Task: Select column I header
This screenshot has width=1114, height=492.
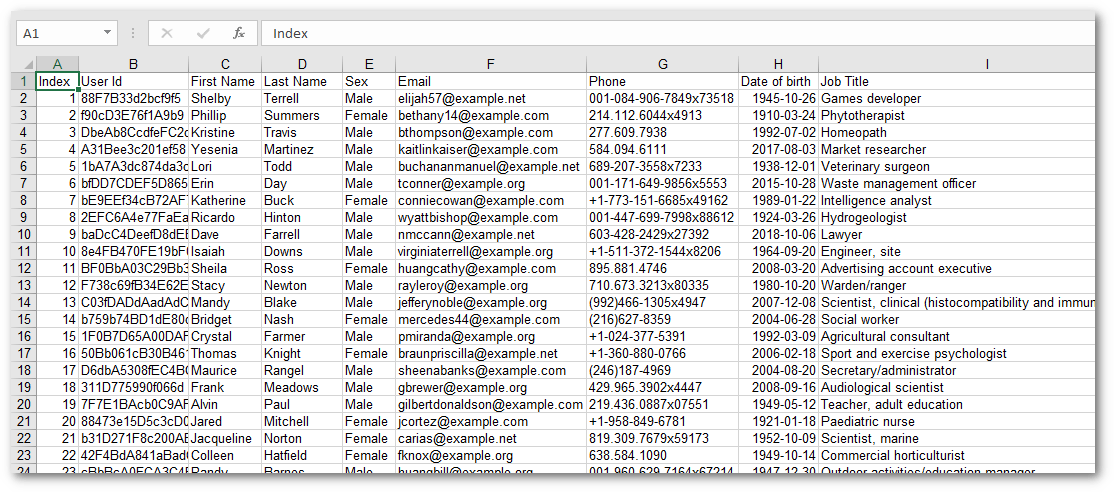Action: [x=957, y=65]
